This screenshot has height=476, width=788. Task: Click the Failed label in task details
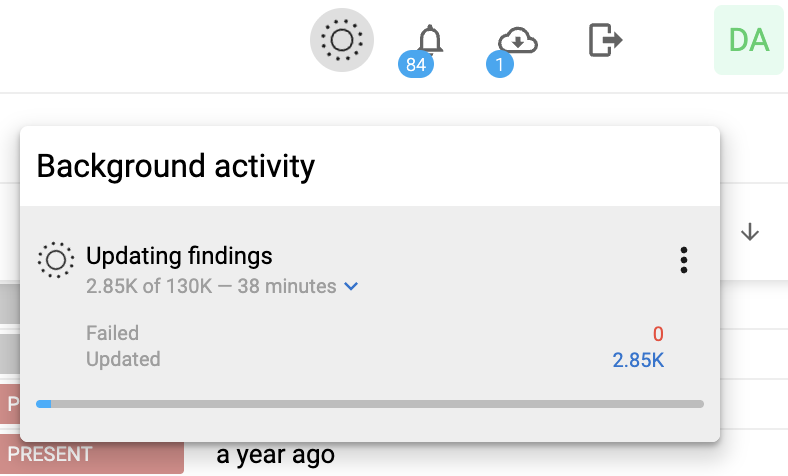click(x=112, y=333)
